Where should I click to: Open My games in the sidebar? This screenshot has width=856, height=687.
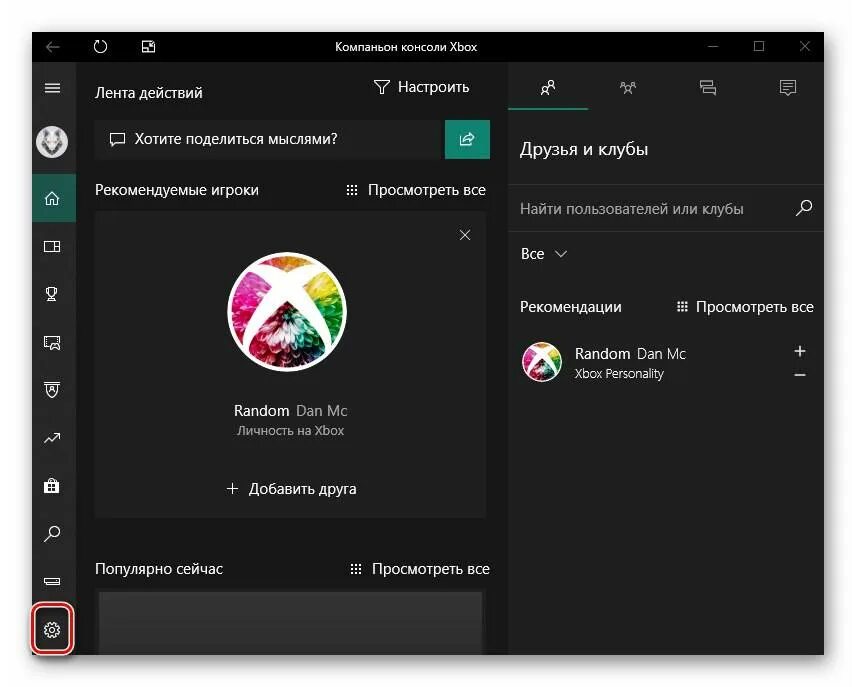[x=52, y=247]
